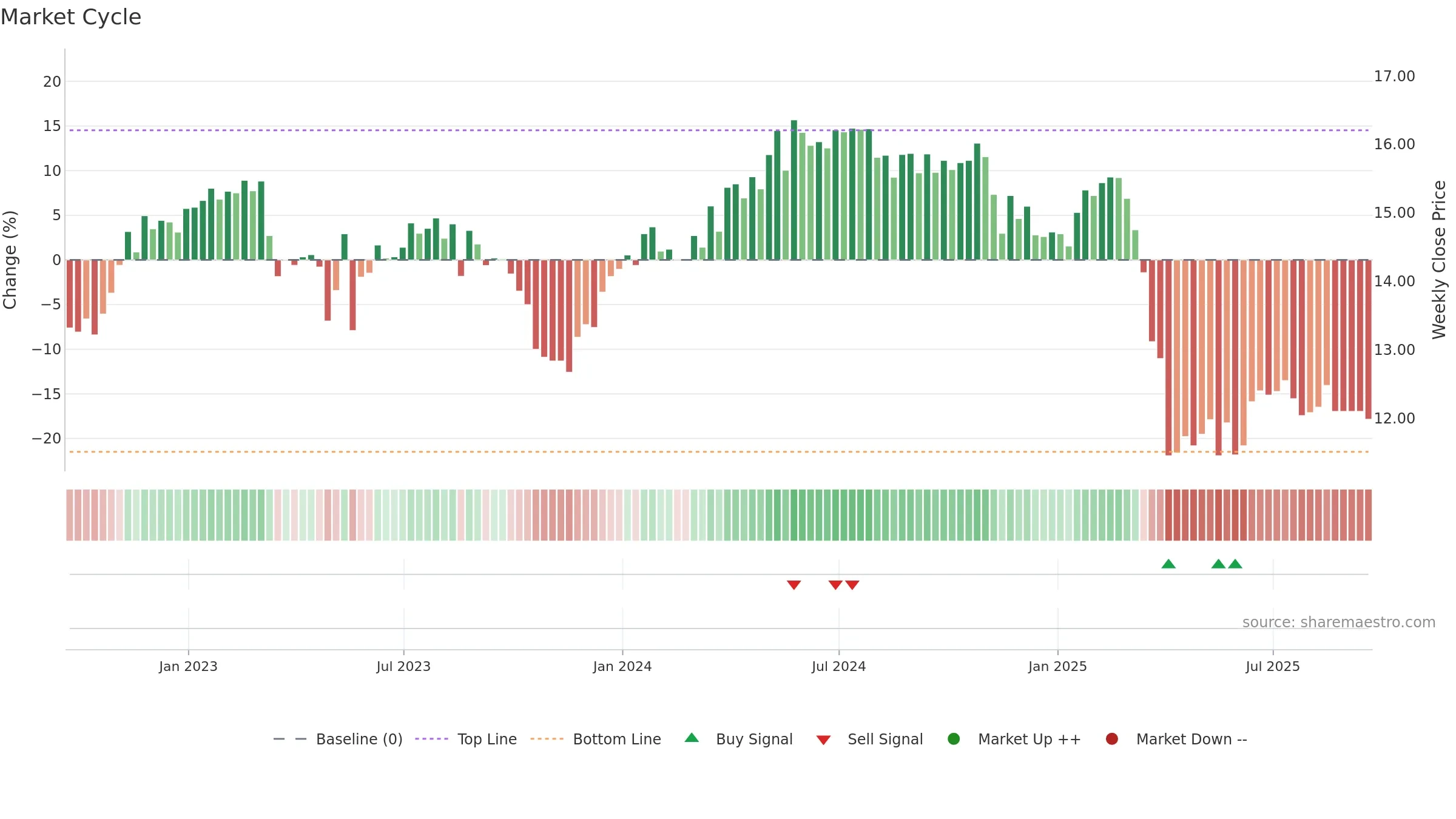Click the 12.00 price axis label
Viewport: 1456px width, 819px height.
(1394, 419)
